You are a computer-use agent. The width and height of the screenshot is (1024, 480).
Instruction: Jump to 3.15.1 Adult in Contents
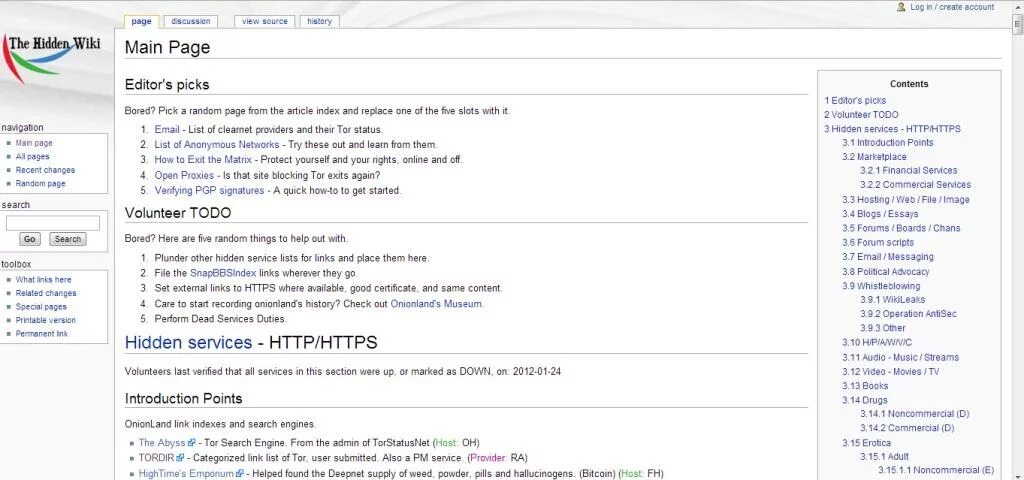coord(884,456)
